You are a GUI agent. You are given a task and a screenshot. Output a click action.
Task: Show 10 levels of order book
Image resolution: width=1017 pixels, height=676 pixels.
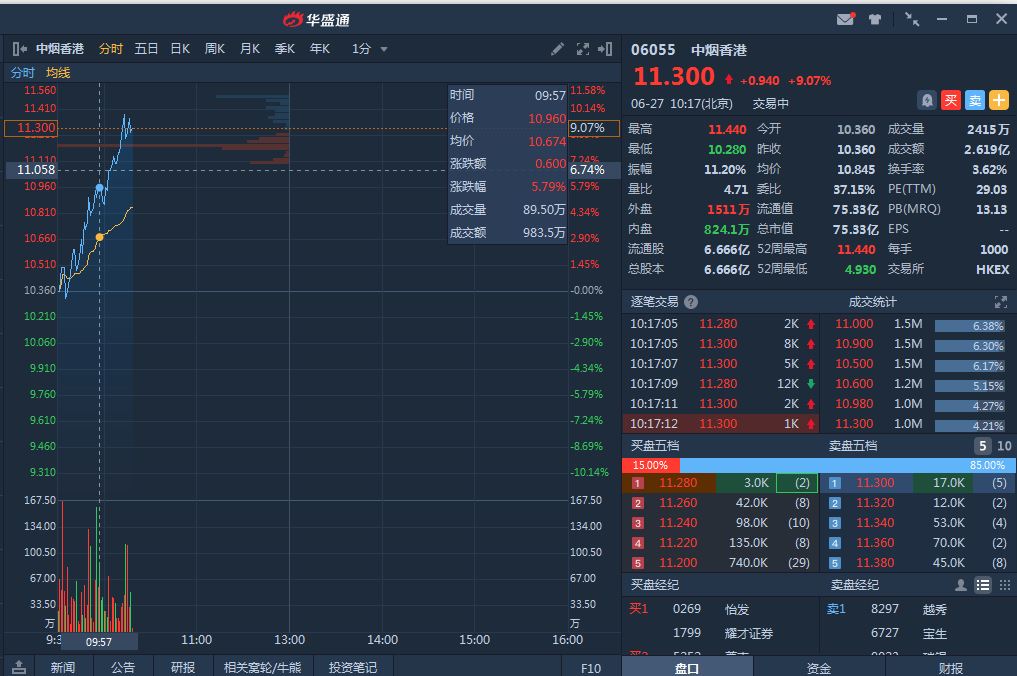[1004, 446]
